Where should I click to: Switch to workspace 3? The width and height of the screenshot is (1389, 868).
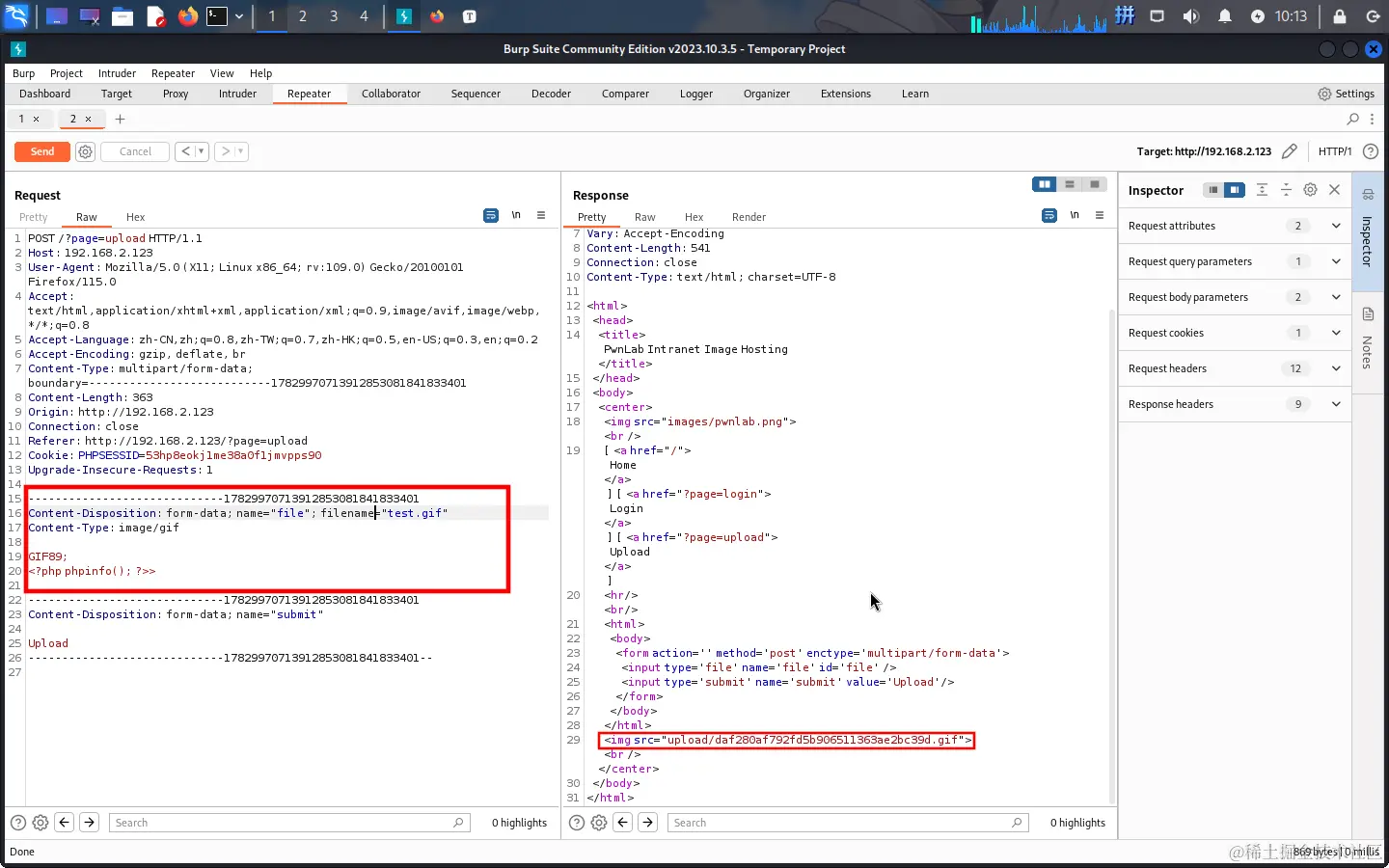334,16
